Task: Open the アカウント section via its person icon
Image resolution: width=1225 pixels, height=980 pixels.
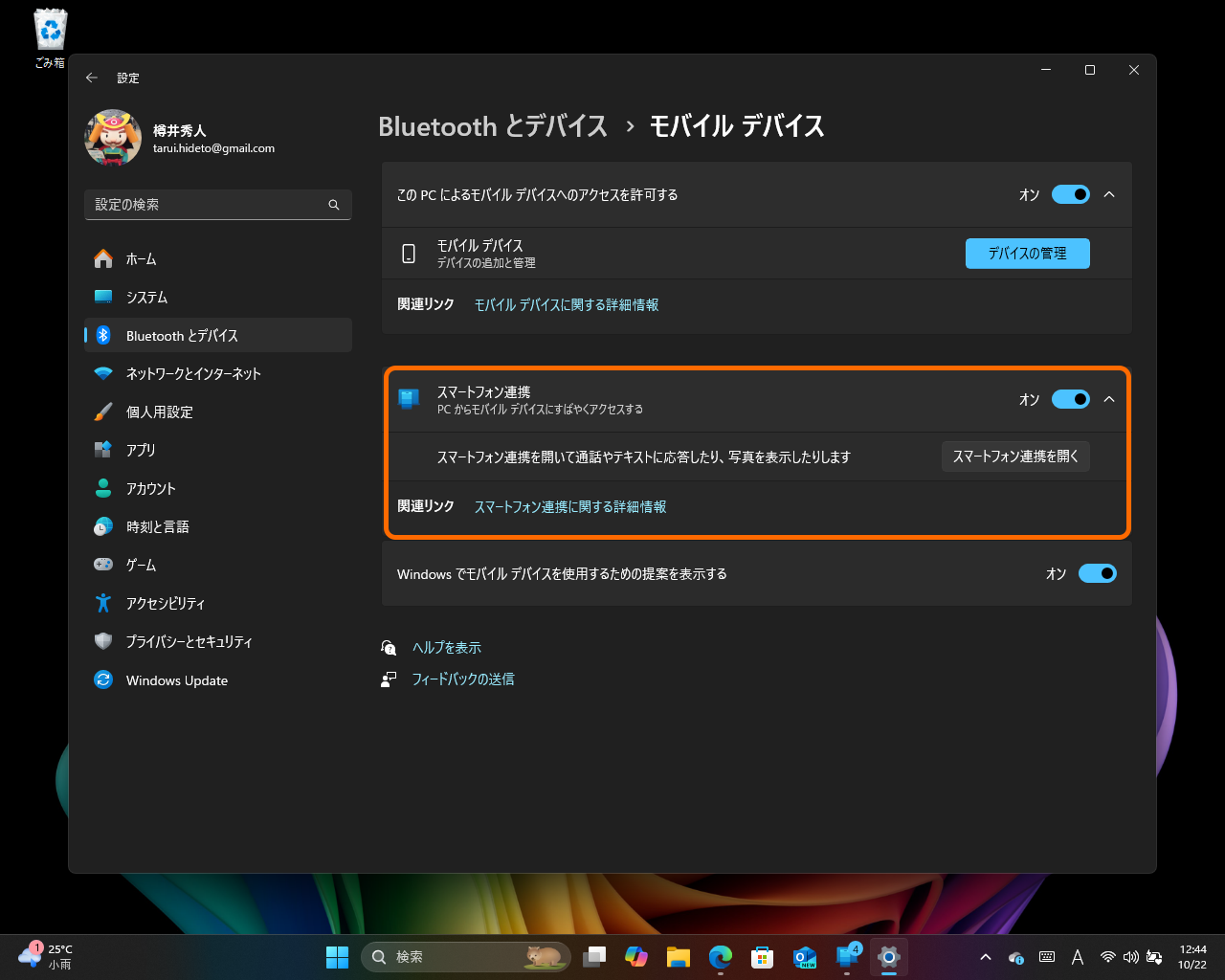Action: [x=103, y=488]
